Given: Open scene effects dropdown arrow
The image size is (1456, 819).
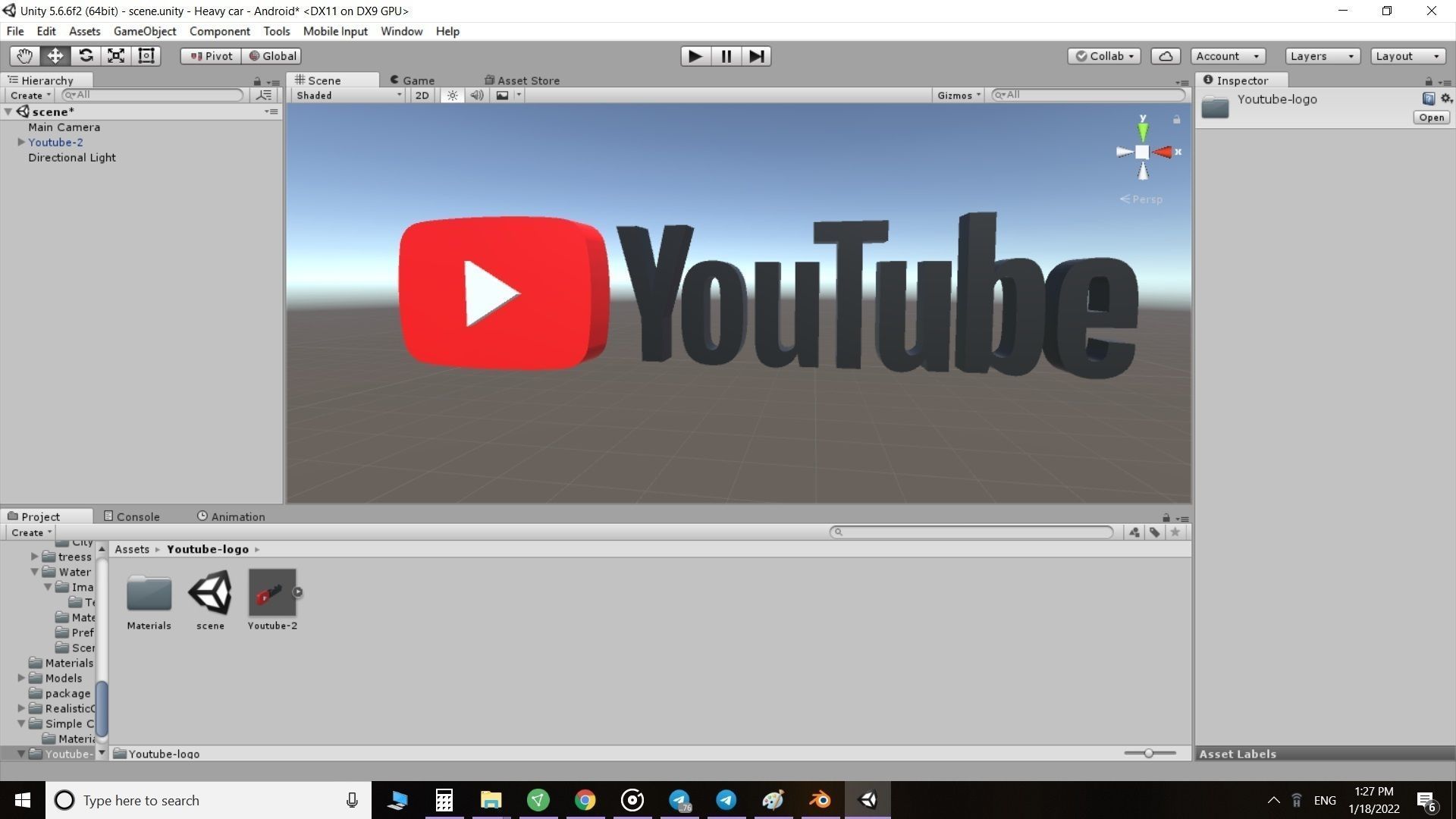Looking at the screenshot, I should point(519,96).
